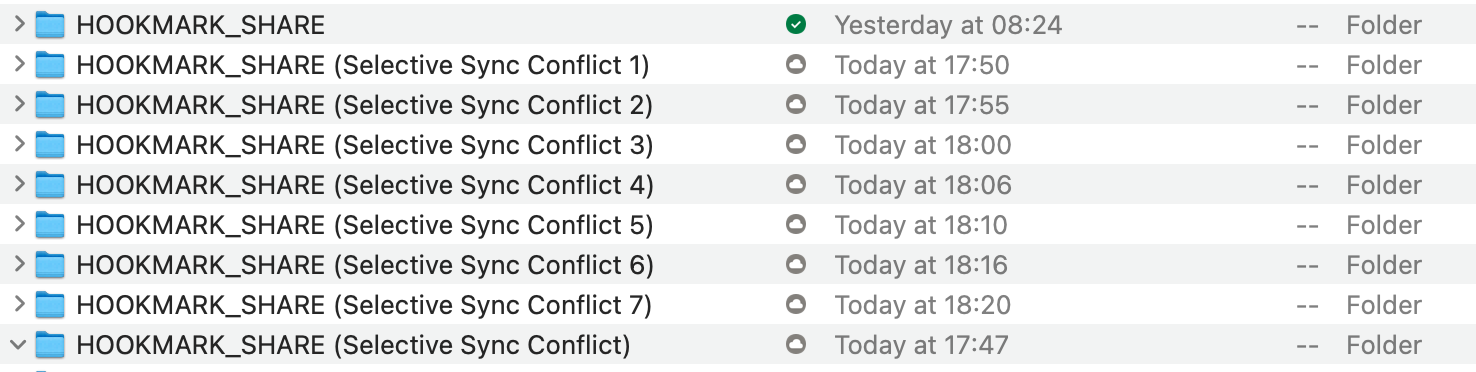
Task: Click the green synced checkmark for HOOKMARK_SHARE
Action: click(795, 25)
